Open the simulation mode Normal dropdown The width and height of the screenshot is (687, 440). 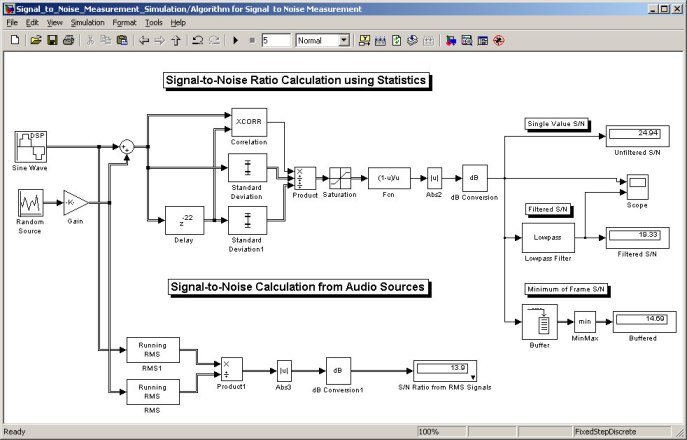point(323,40)
